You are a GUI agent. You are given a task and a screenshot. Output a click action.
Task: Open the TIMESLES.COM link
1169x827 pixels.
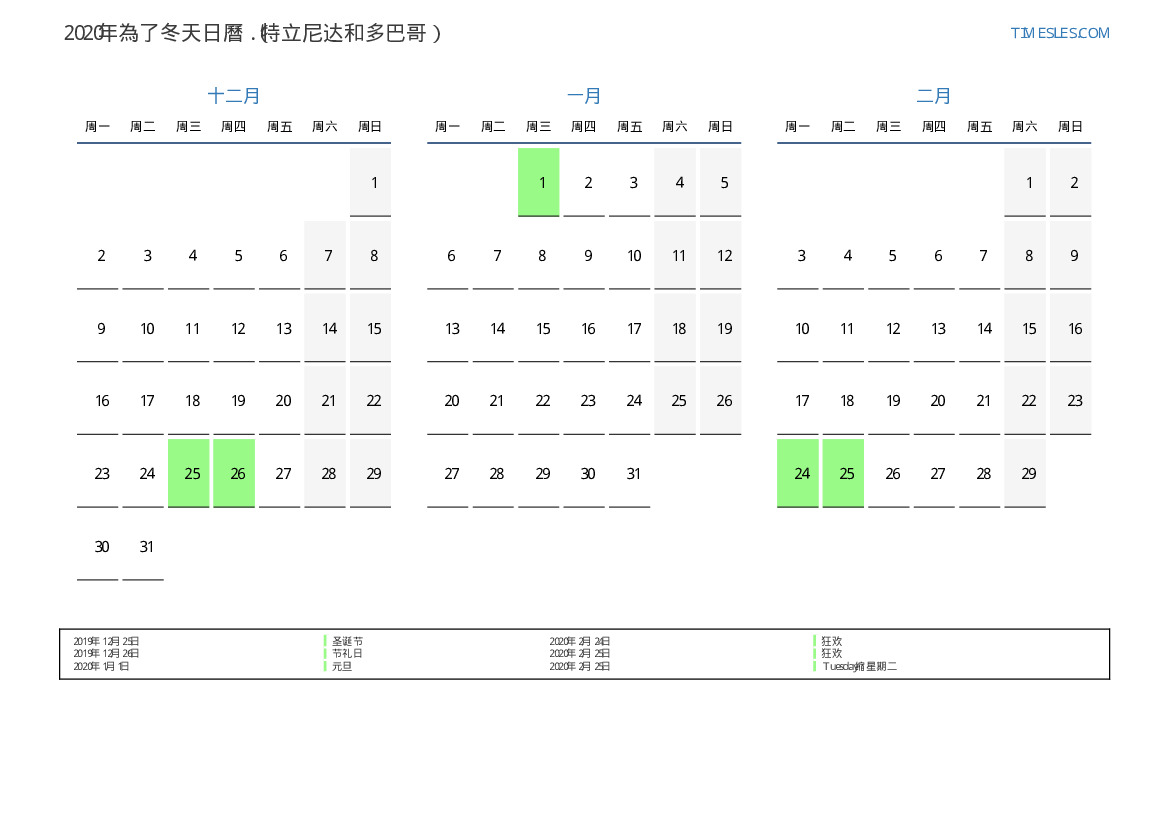tap(1059, 33)
